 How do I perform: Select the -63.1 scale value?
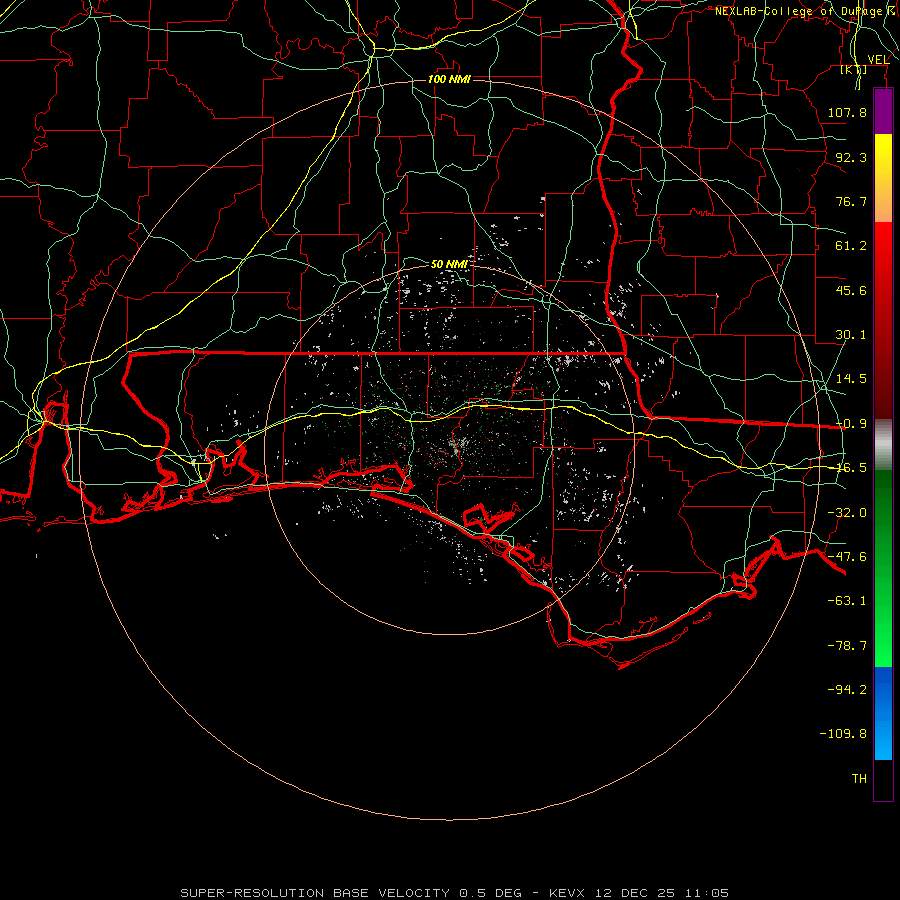point(847,601)
